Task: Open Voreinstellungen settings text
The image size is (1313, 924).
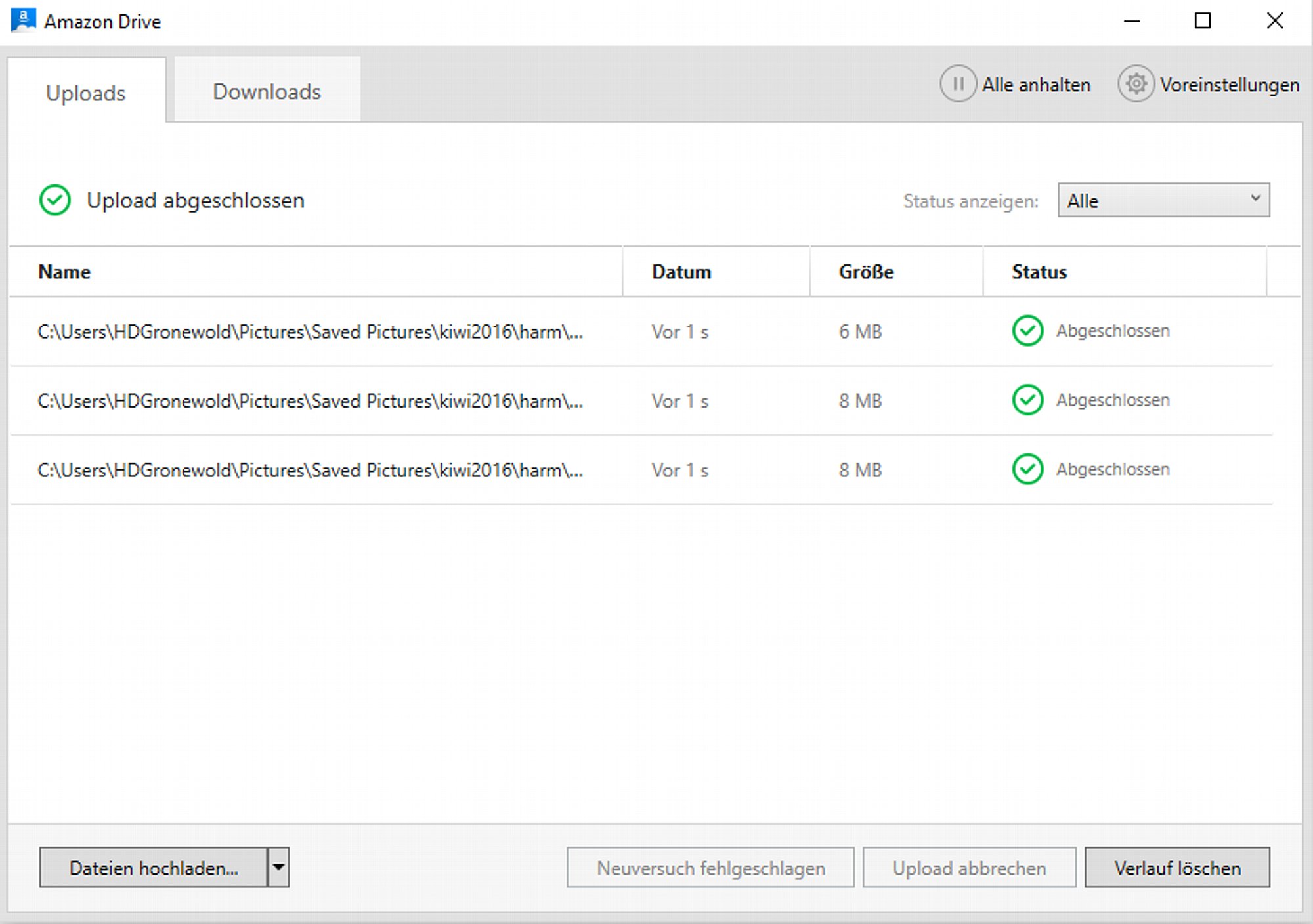Action: pos(1229,85)
